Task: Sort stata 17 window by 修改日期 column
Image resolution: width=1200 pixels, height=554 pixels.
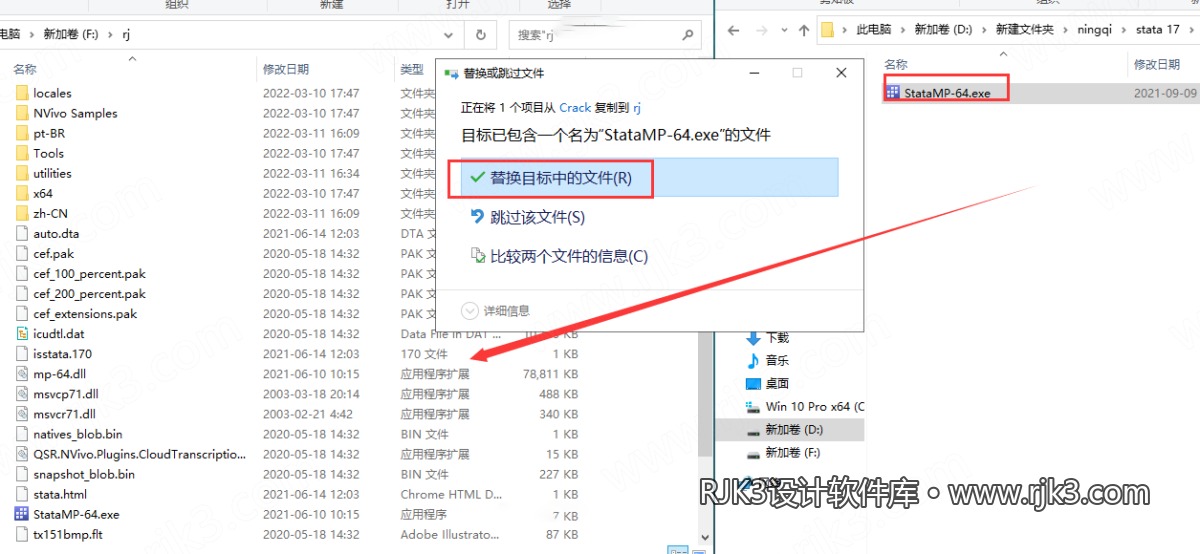Action: [1158, 64]
